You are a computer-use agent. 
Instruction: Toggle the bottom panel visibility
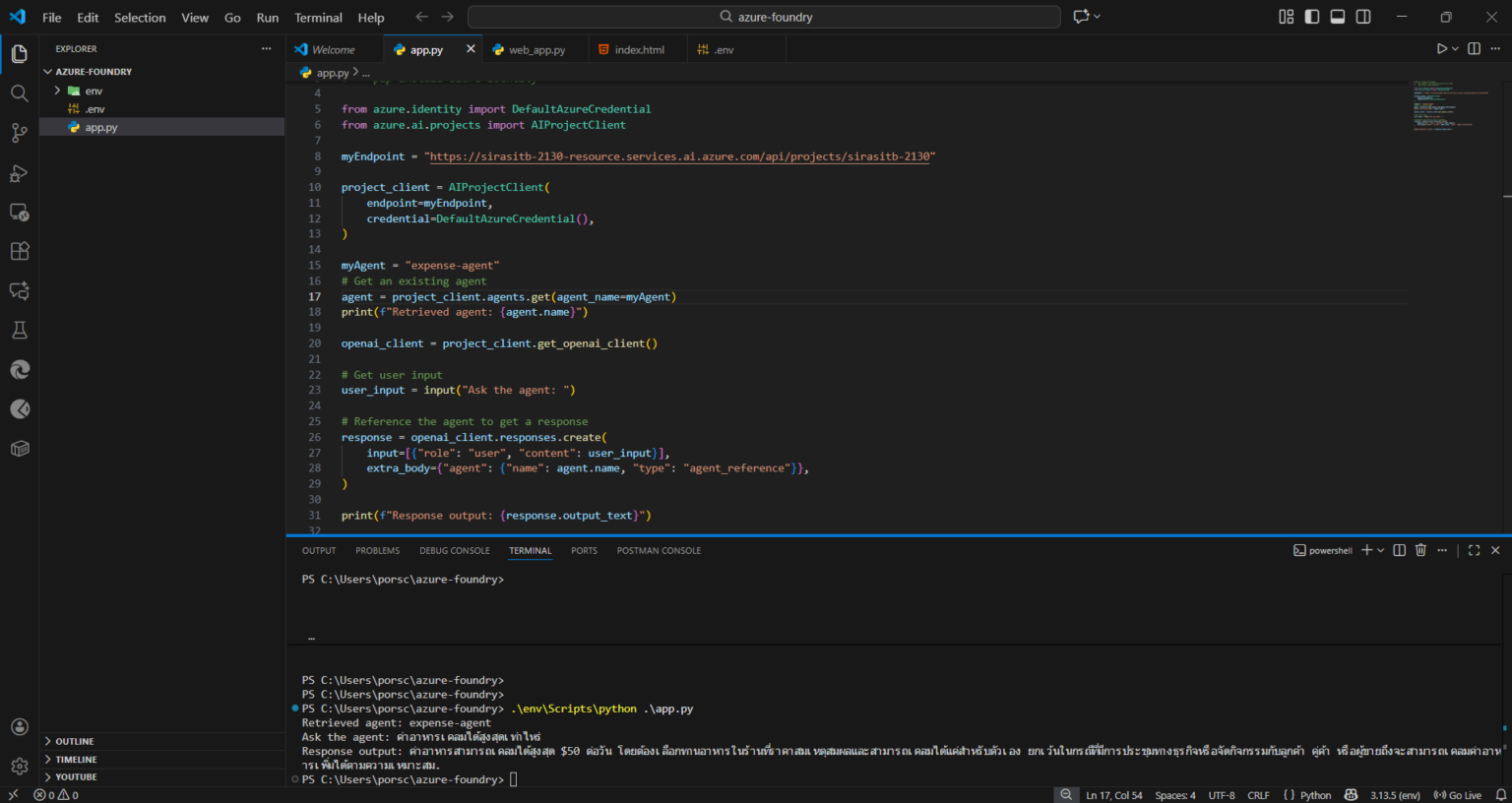1337,16
